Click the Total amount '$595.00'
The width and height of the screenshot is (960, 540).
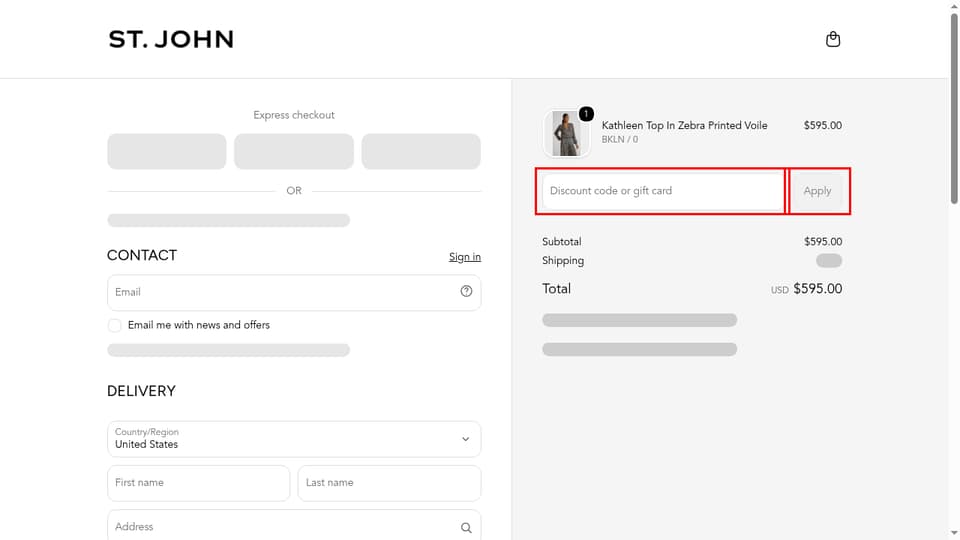pyautogui.click(x=817, y=289)
